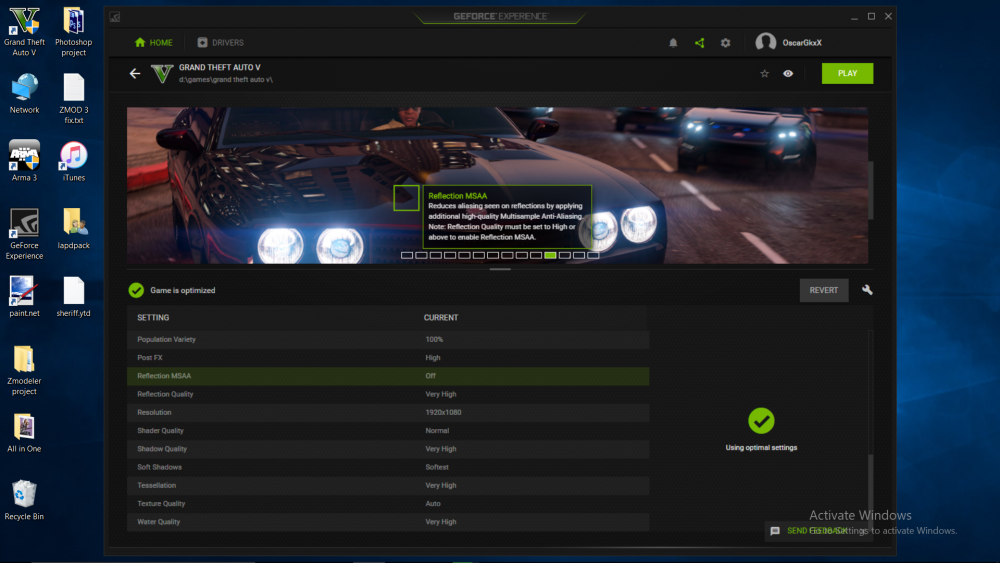
Task: Click the page scrollbar beside screenshot
Action: tap(871, 190)
